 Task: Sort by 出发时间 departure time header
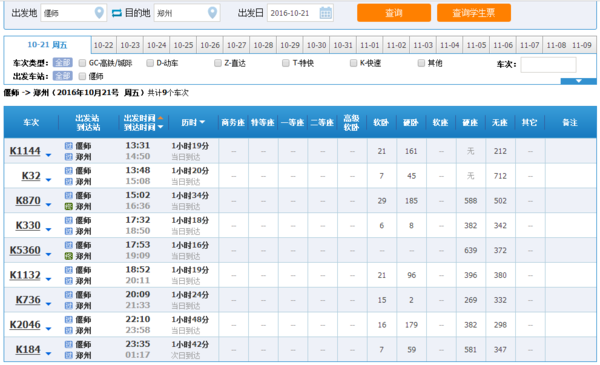tap(143, 118)
